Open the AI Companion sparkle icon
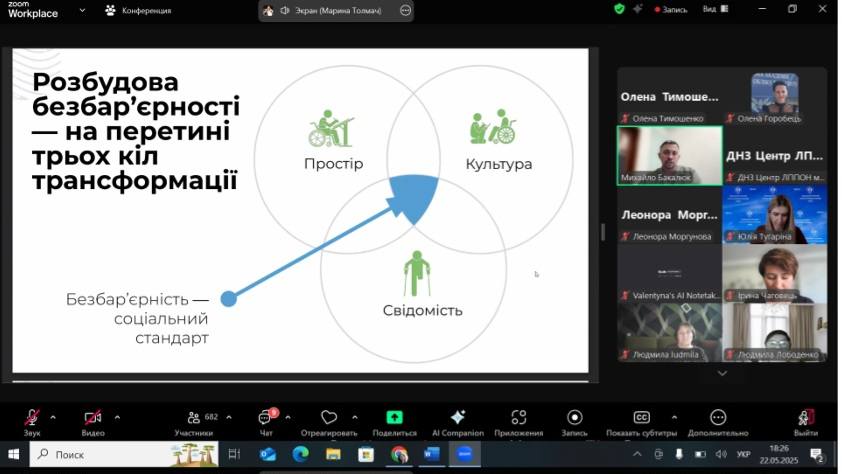Screen dimensions: 842x474 pos(458,418)
